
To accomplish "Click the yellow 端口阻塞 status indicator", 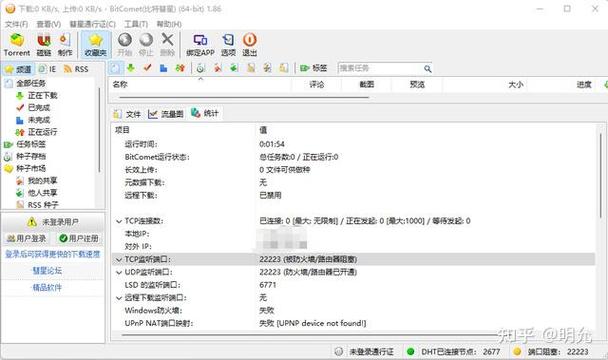I will pyautogui.click(x=517, y=351).
